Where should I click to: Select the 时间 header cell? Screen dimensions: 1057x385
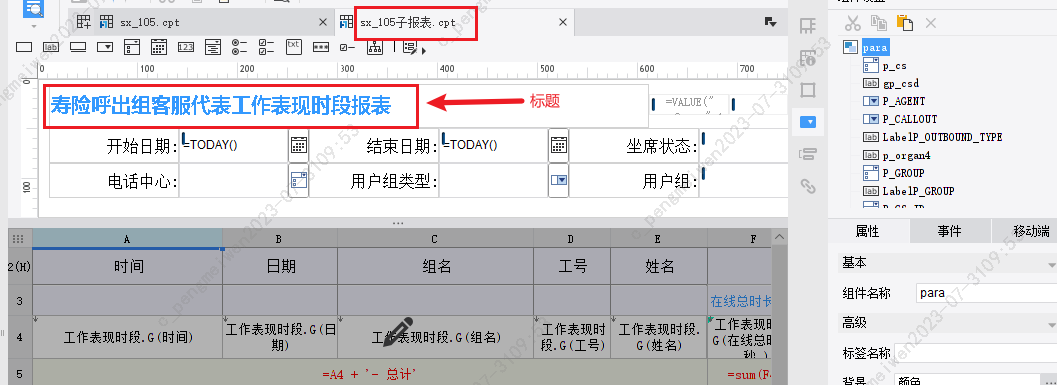[x=128, y=267]
